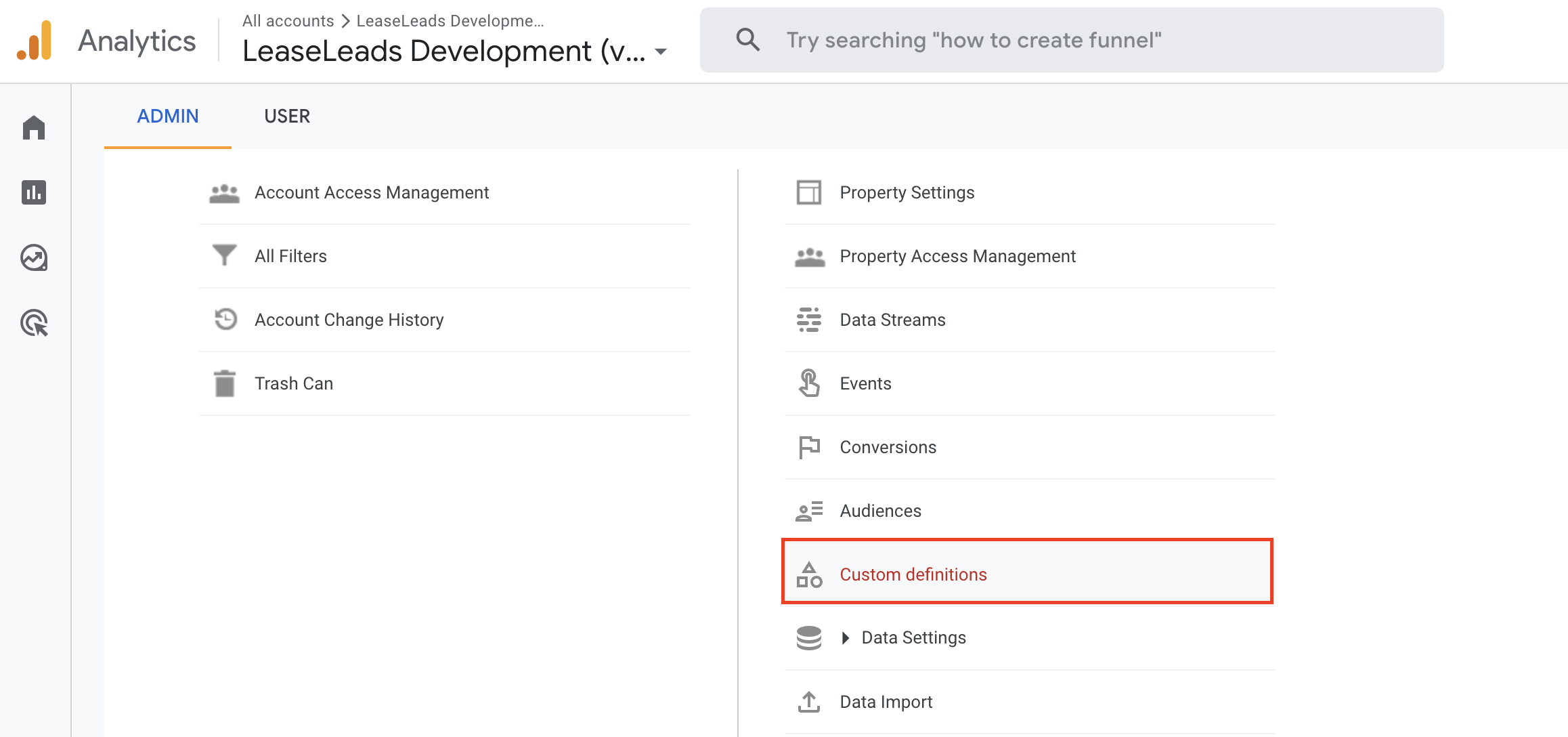The height and width of the screenshot is (737, 1568).
Task: Click the Analytics product name text
Action: tap(137, 41)
